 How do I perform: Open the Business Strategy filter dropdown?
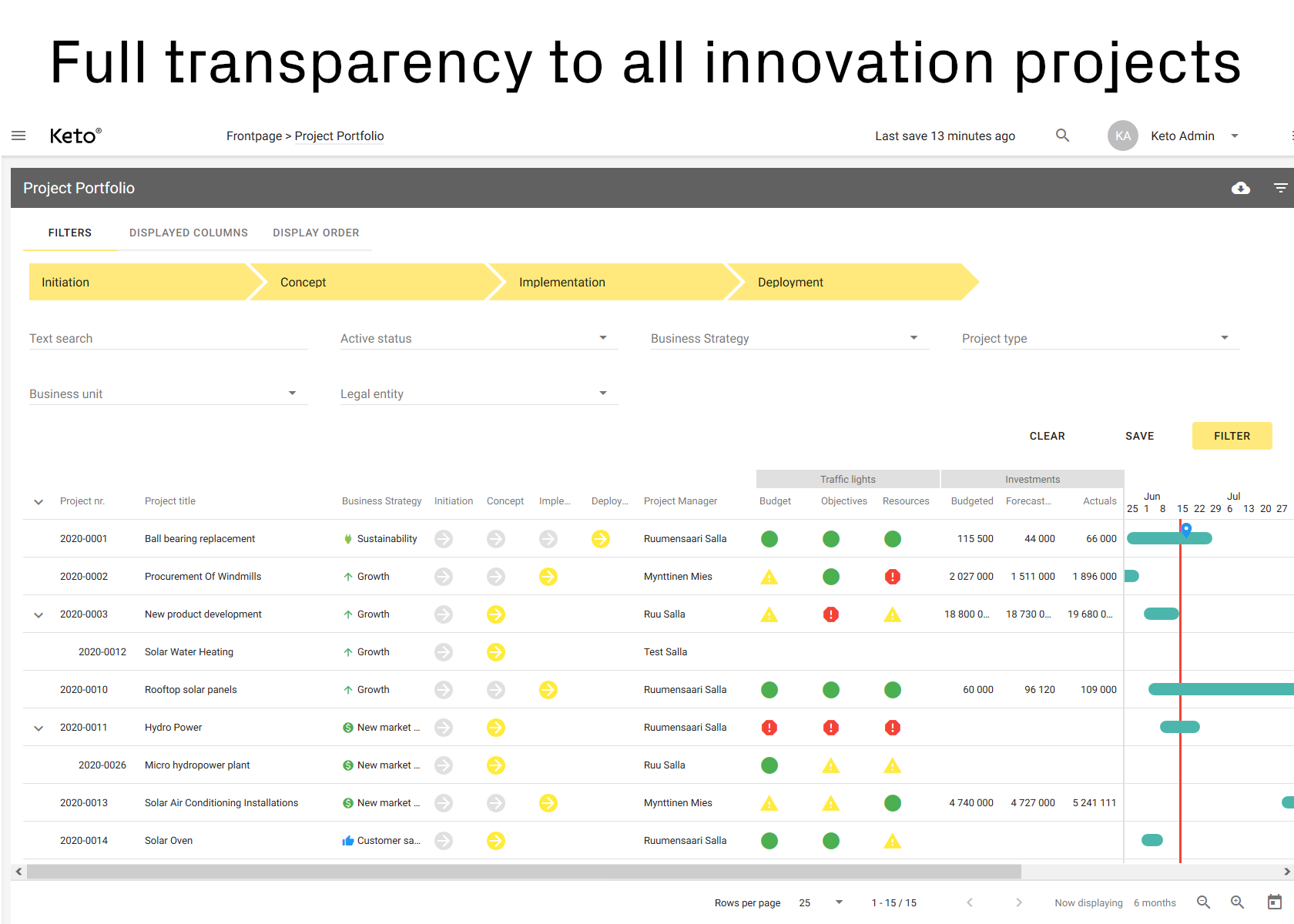tap(789, 338)
